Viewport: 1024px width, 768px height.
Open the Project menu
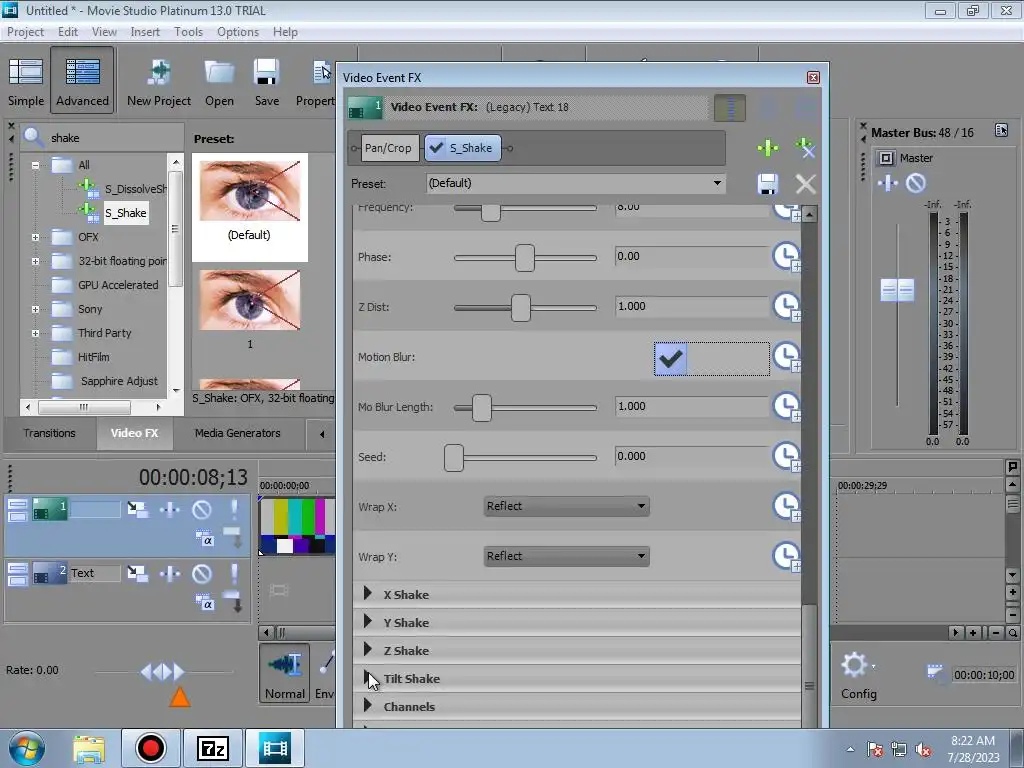click(25, 32)
